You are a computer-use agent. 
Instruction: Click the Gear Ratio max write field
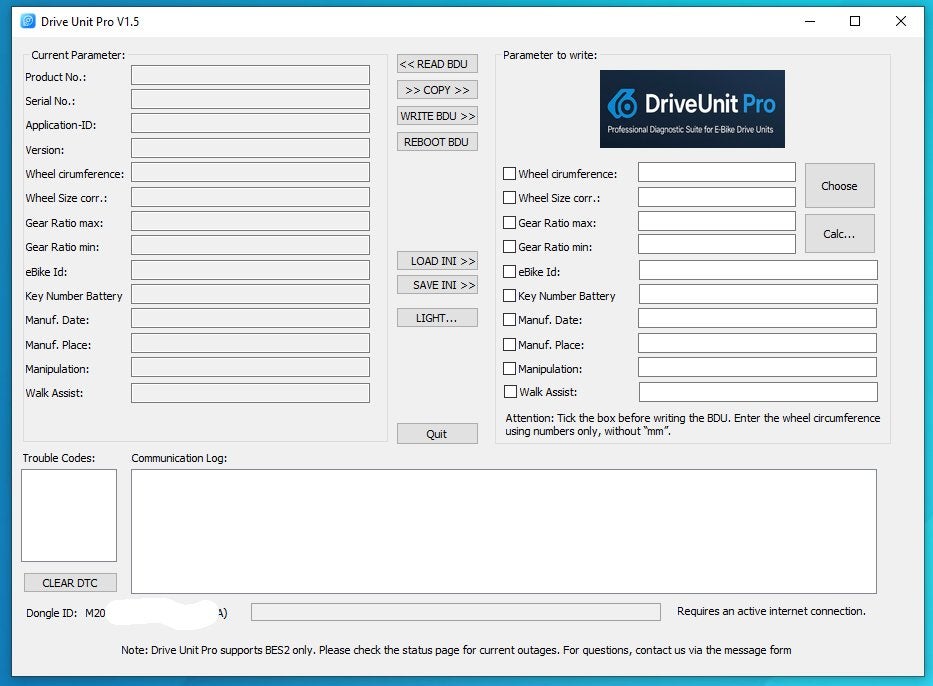pyautogui.click(x=716, y=221)
